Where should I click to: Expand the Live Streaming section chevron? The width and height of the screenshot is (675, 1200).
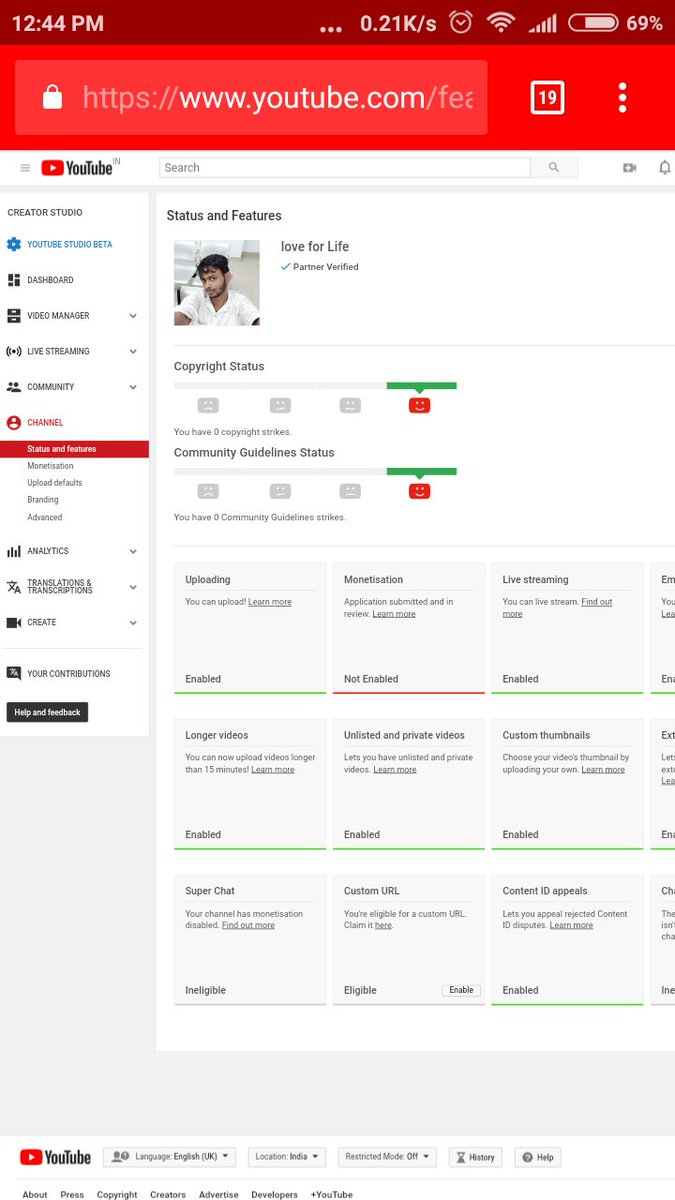(133, 352)
